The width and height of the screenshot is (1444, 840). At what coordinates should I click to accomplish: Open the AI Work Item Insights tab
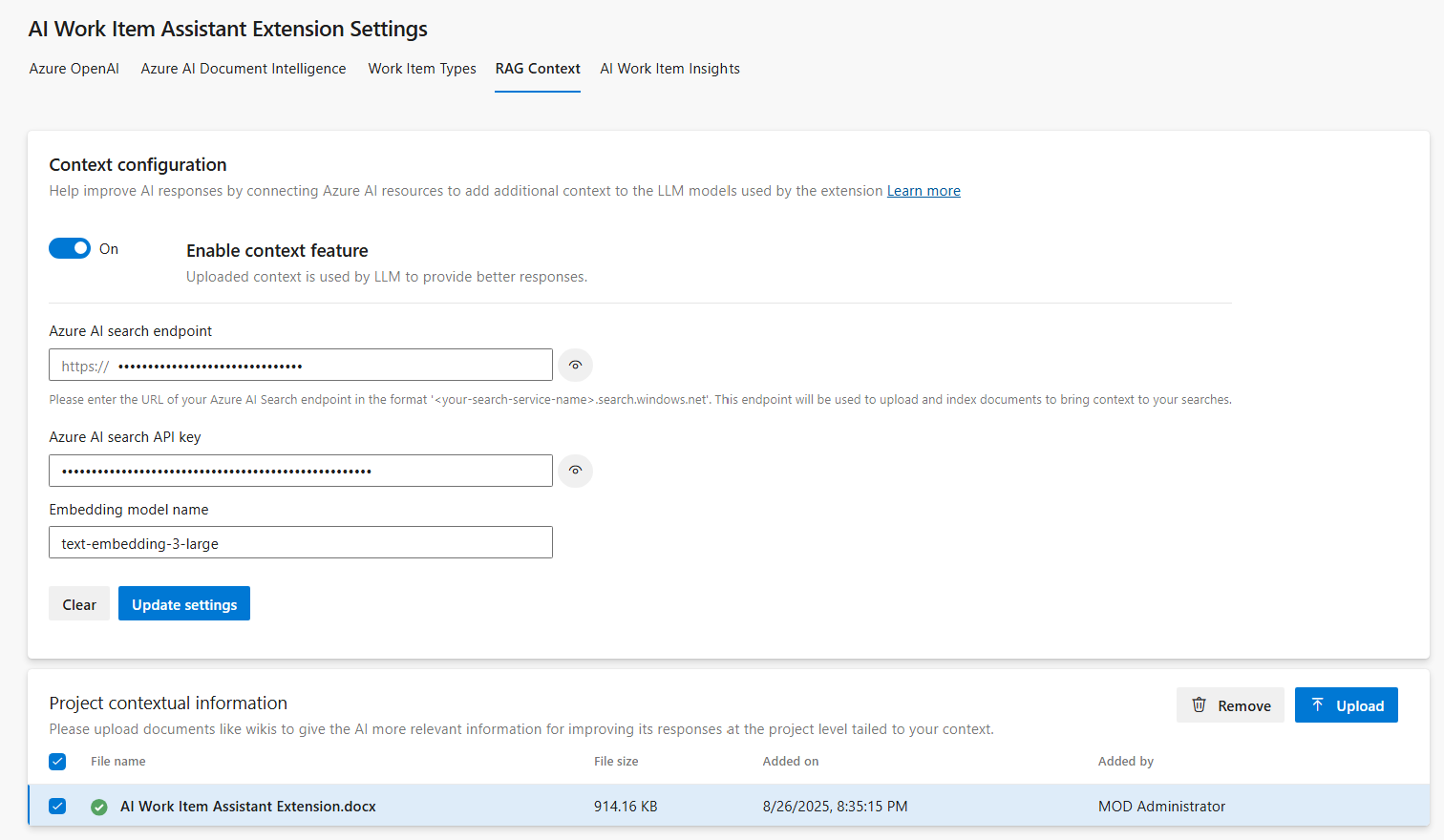tap(669, 68)
